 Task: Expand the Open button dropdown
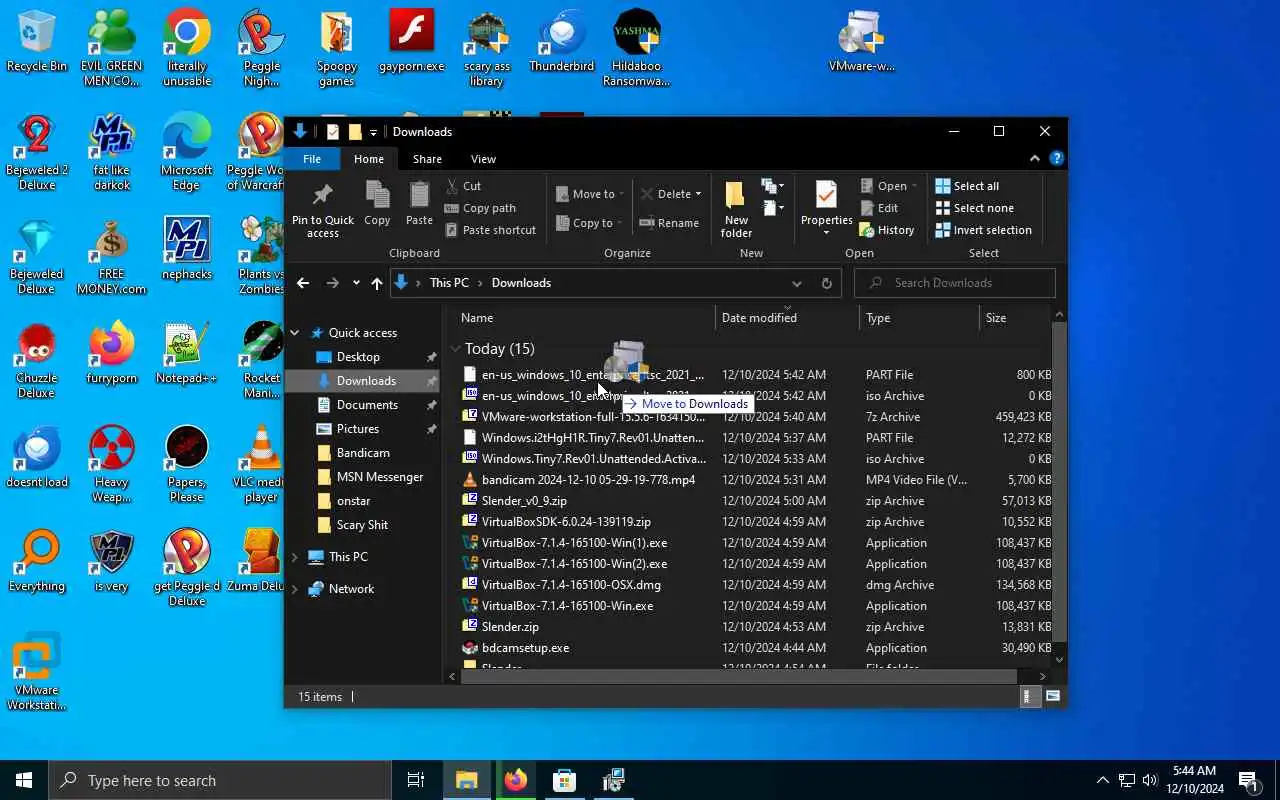coord(914,186)
